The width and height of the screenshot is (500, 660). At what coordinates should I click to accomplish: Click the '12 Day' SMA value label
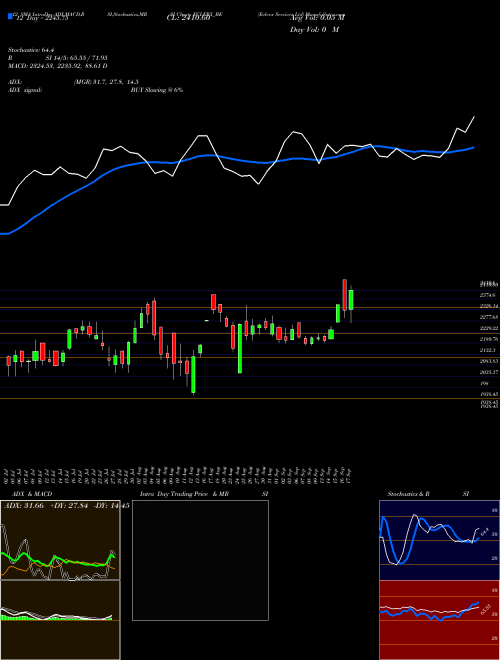(41, 18)
